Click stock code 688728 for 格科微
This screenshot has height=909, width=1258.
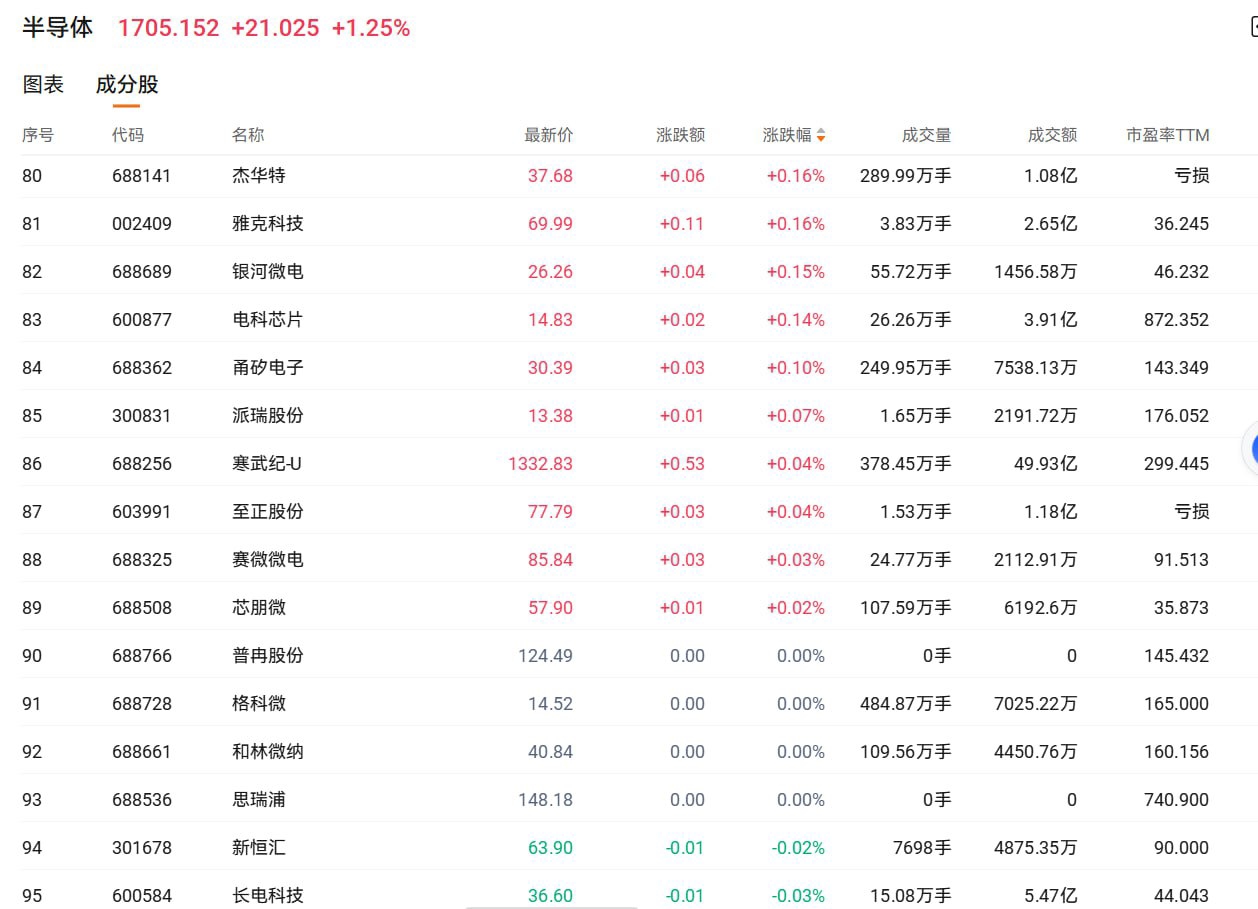pyautogui.click(x=141, y=704)
